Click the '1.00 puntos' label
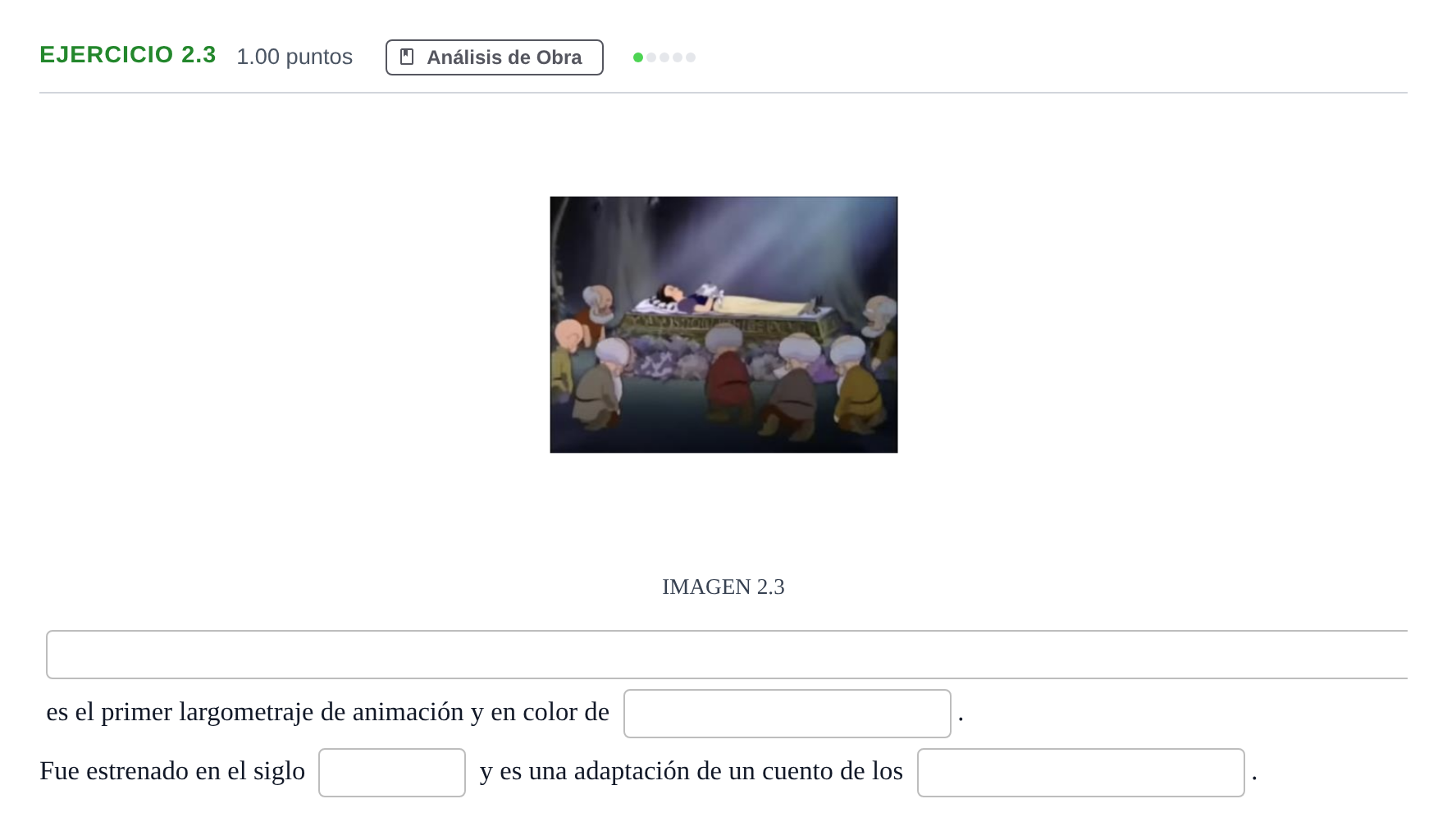The height and width of the screenshot is (840, 1447). coord(294,57)
